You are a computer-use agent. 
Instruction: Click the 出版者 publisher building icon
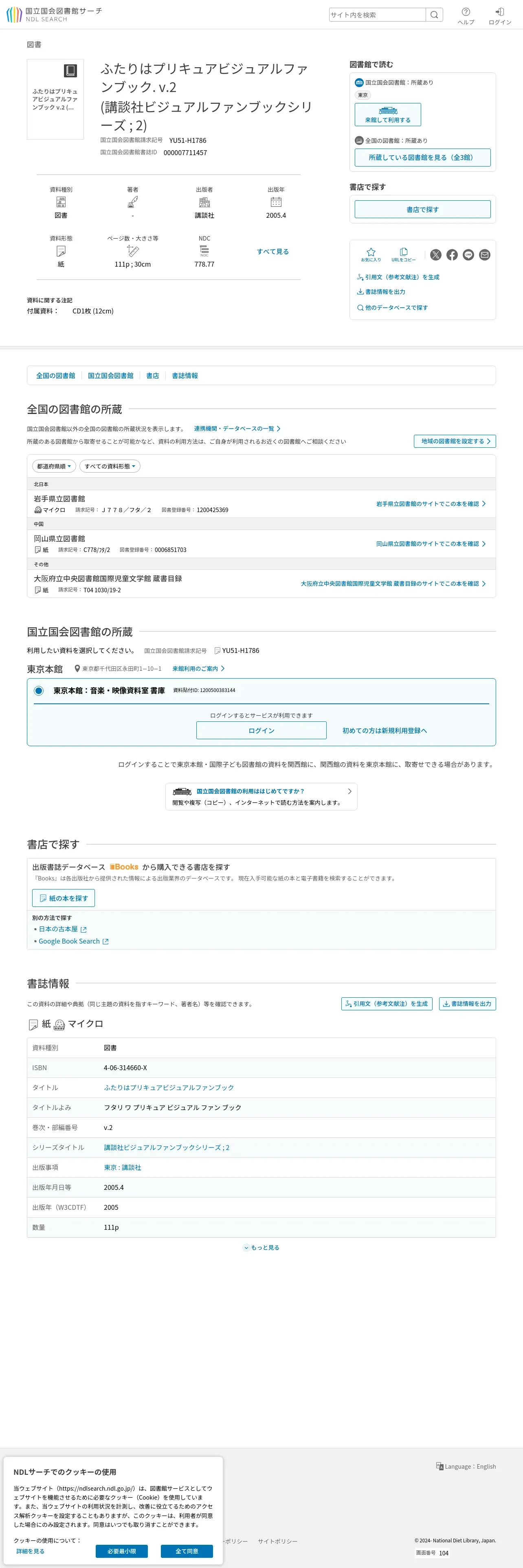coord(204,202)
